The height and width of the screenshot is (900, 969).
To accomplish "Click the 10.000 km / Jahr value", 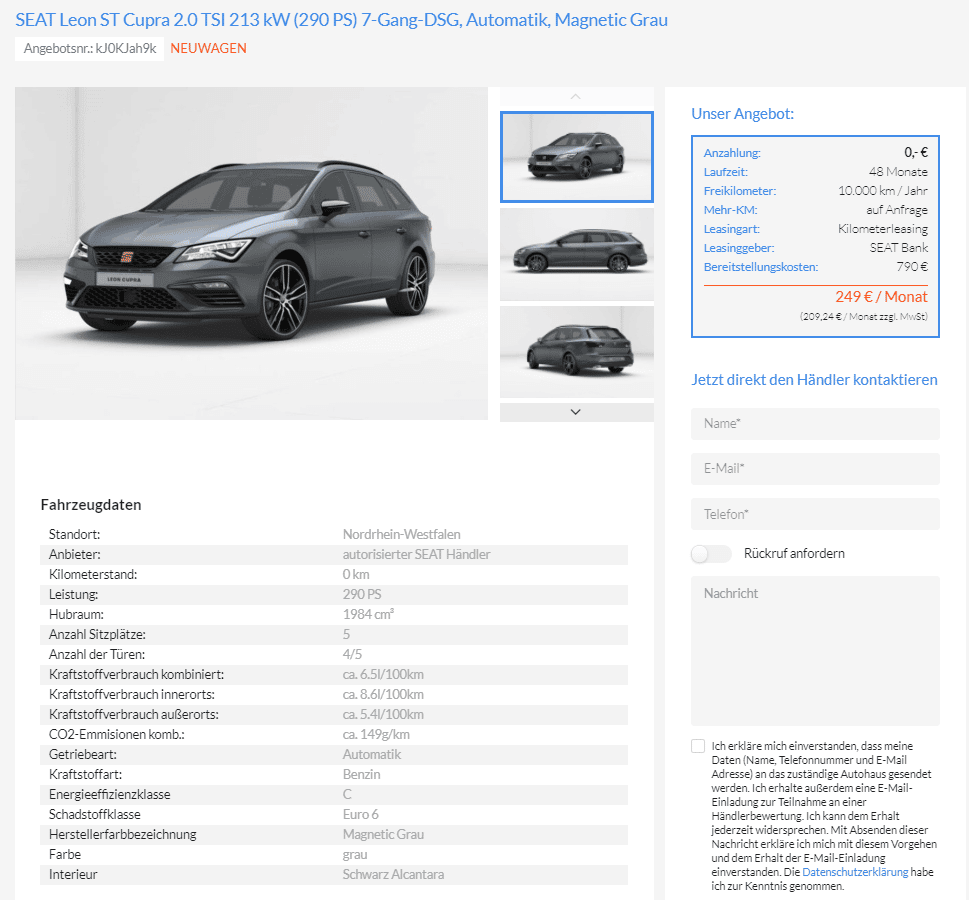I will point(882,191).
